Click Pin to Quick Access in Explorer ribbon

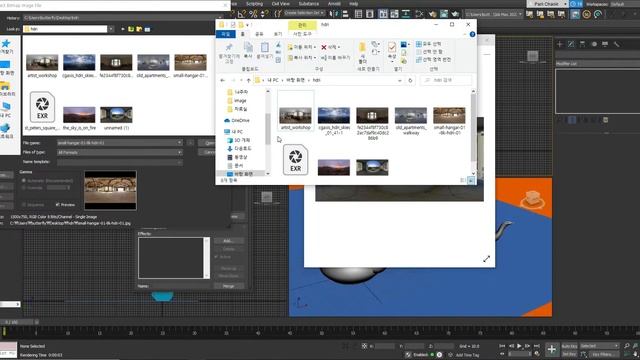(x=229, y=52)
